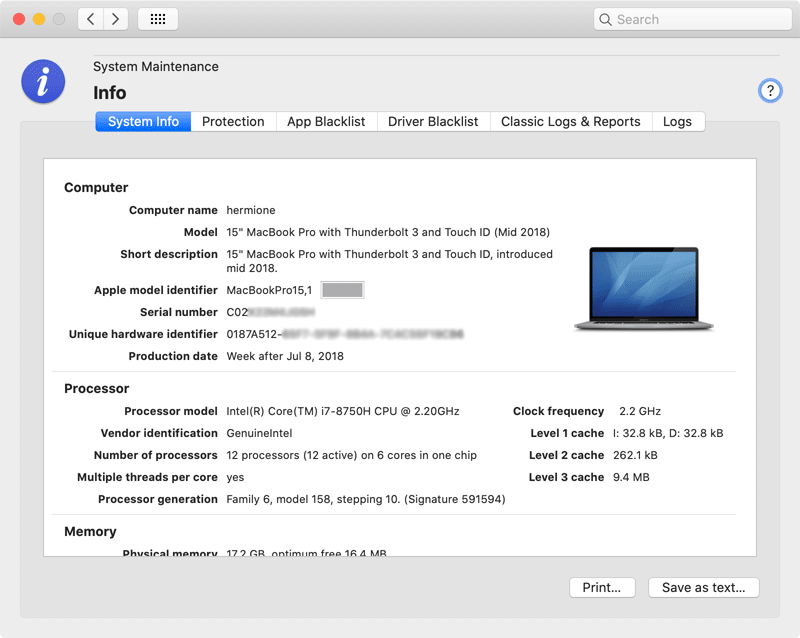This screenshot has height=638, width=800.
Task: Click the 'Unique hardware identifier' label
Action: tap(143, 334)
